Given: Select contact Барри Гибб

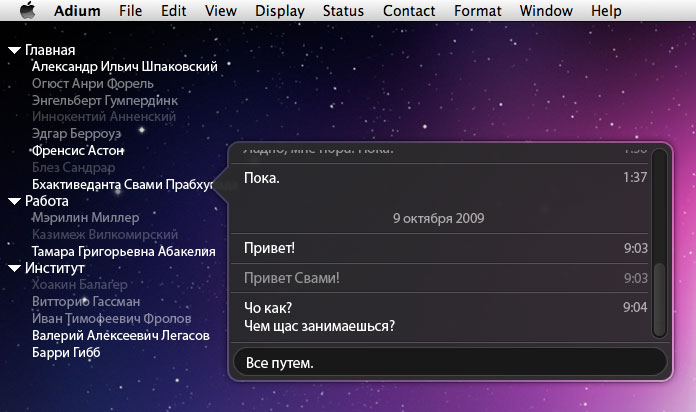Looking at the screenshot, I should tap(66, 353).
